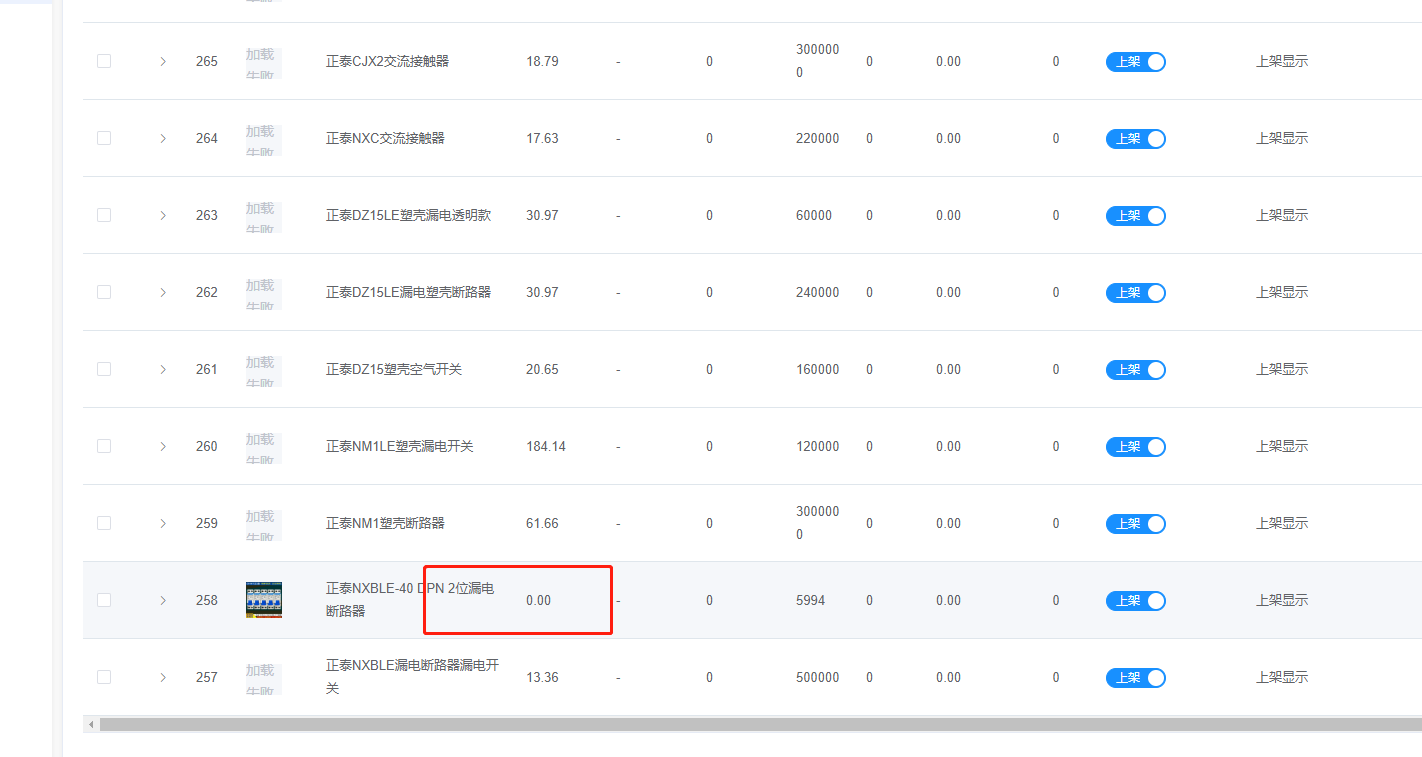Toggle 上架 switch for 正泰DZ15LE塑壳漏电透明款

(x=1136, y=216)
